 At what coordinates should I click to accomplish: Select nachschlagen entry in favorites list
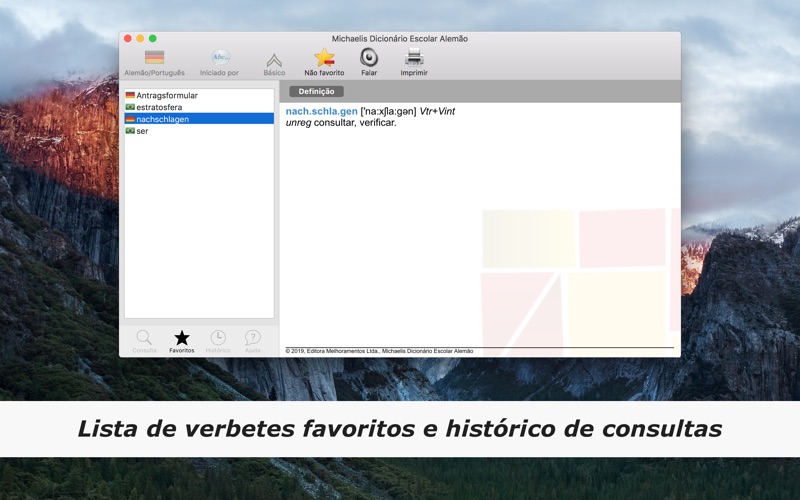coord(199,119)
